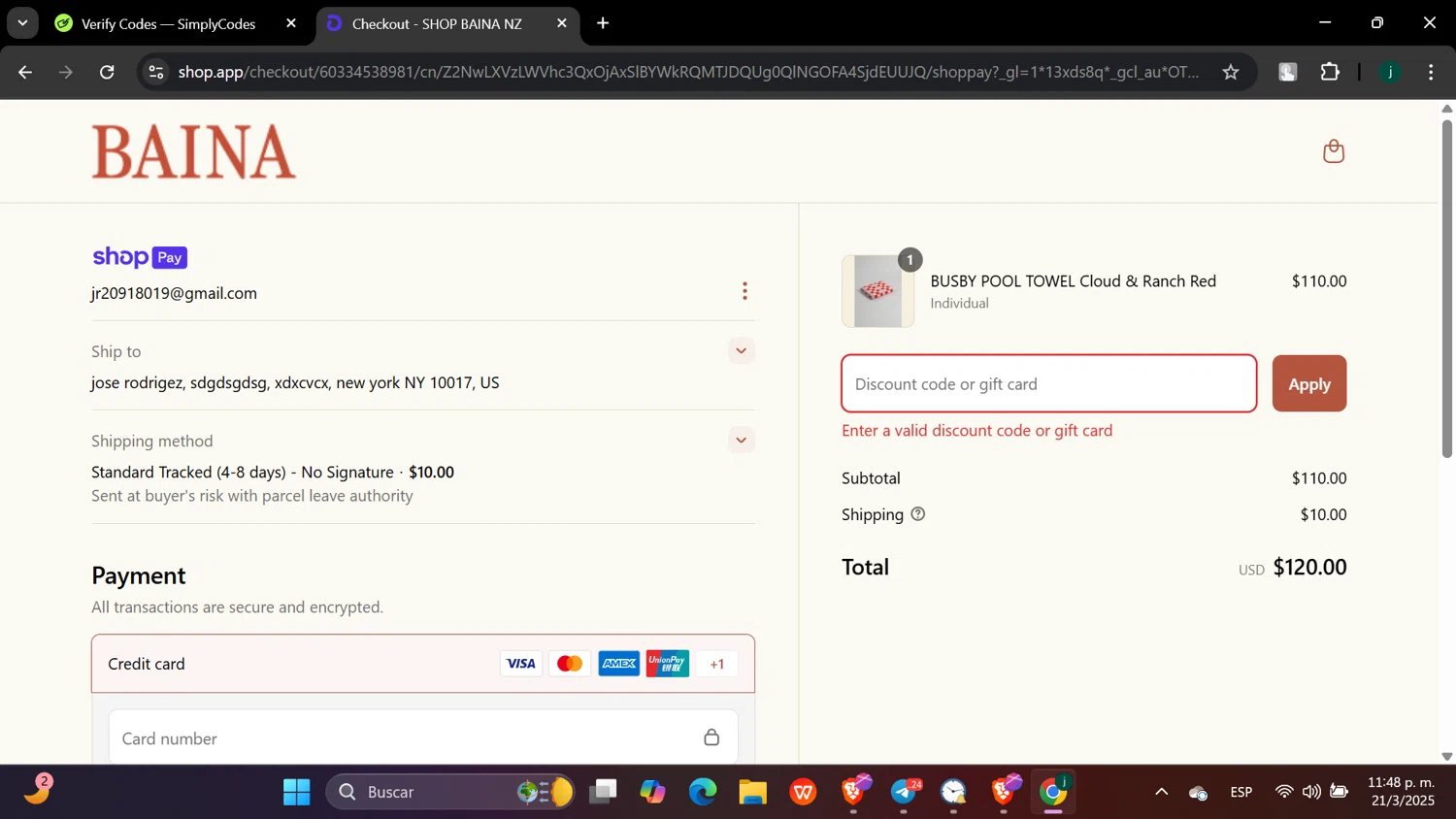The height and width of the screenshot is (819, 1456).
Task: Open Microsoft Edge from taskbar
Action: click(703, 792)
